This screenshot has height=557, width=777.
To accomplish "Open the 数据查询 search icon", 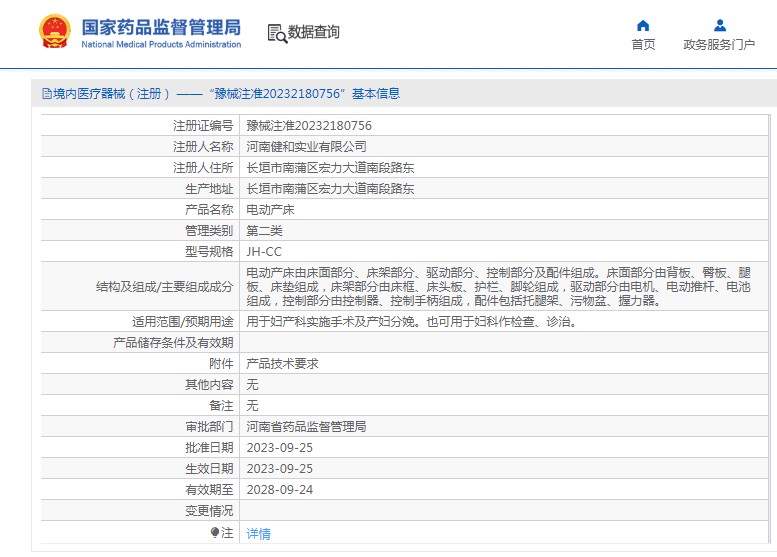I will tap(277, 33).
